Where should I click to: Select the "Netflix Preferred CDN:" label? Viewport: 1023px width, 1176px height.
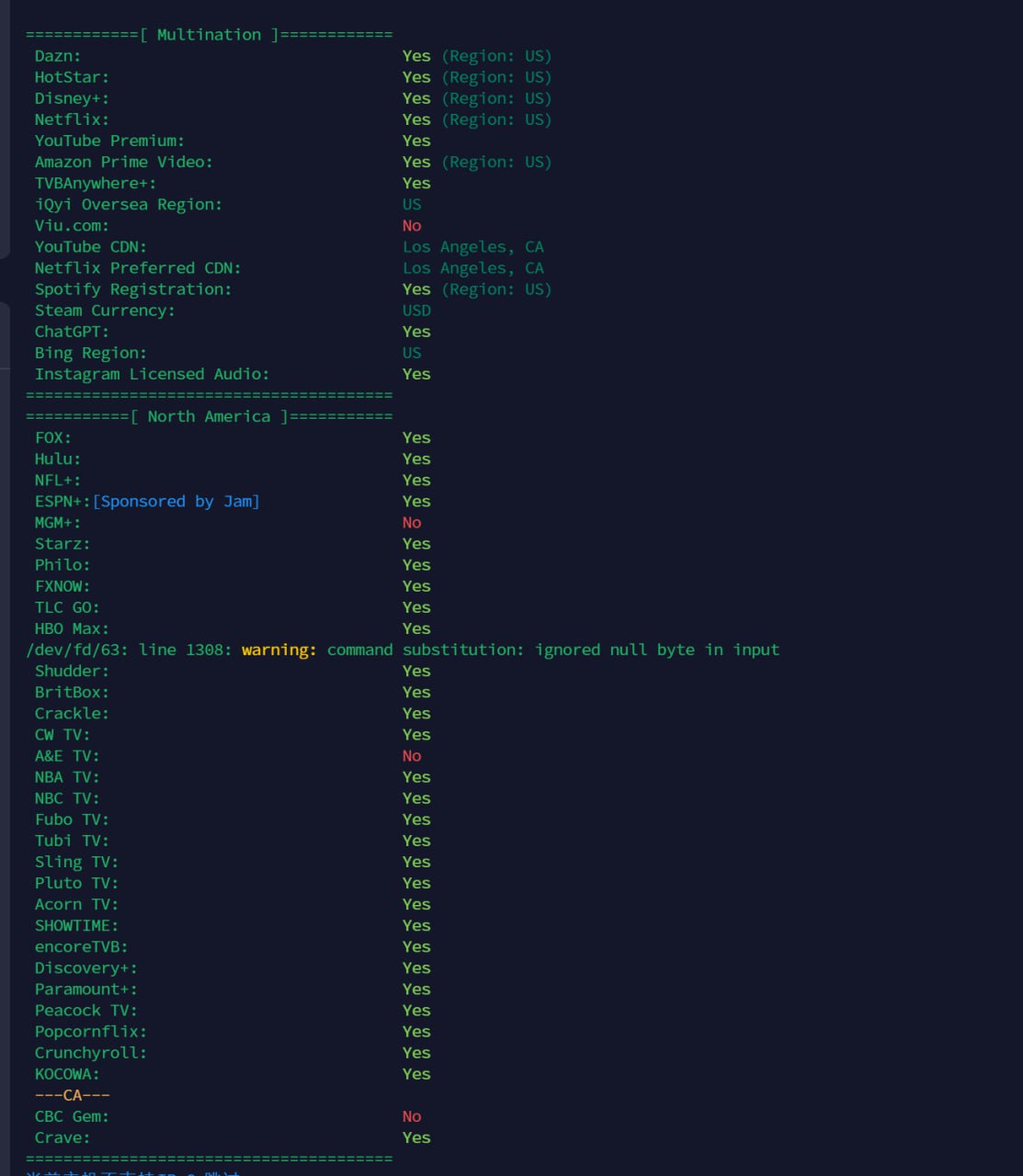[x=138, y=267]
